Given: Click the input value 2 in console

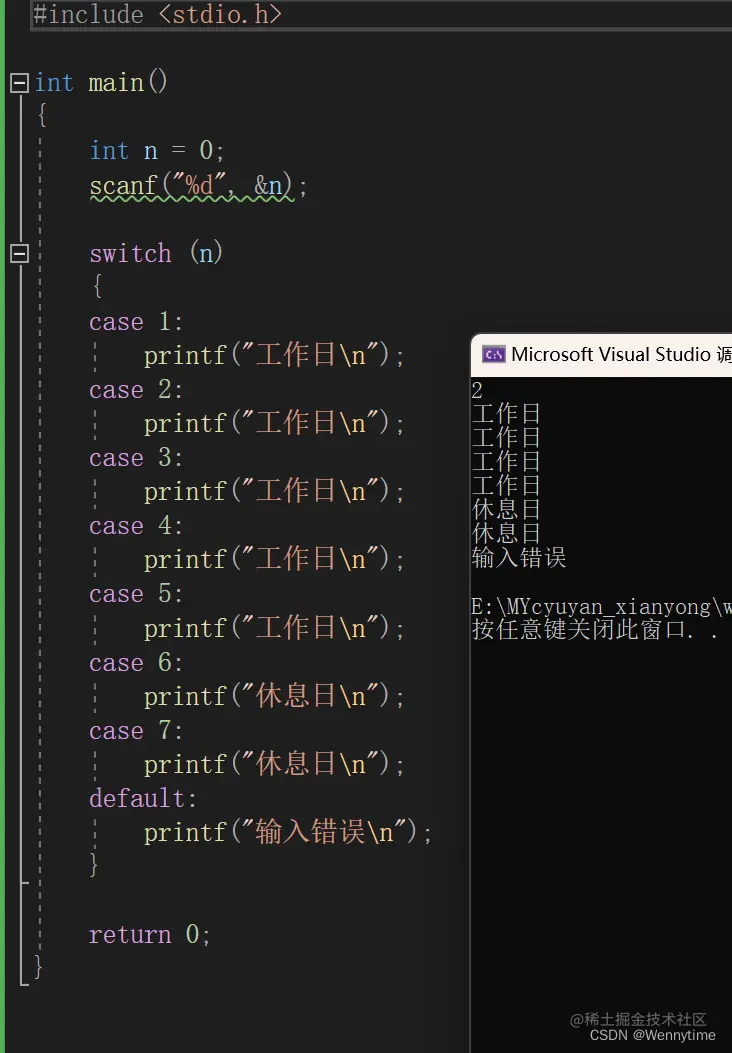Looking at the screenshot, I should tap(477, 390).
